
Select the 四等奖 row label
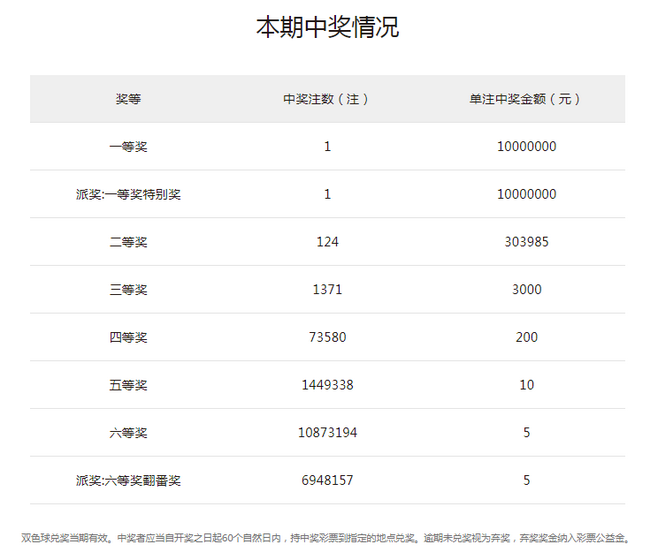click(x=128, y=338)
